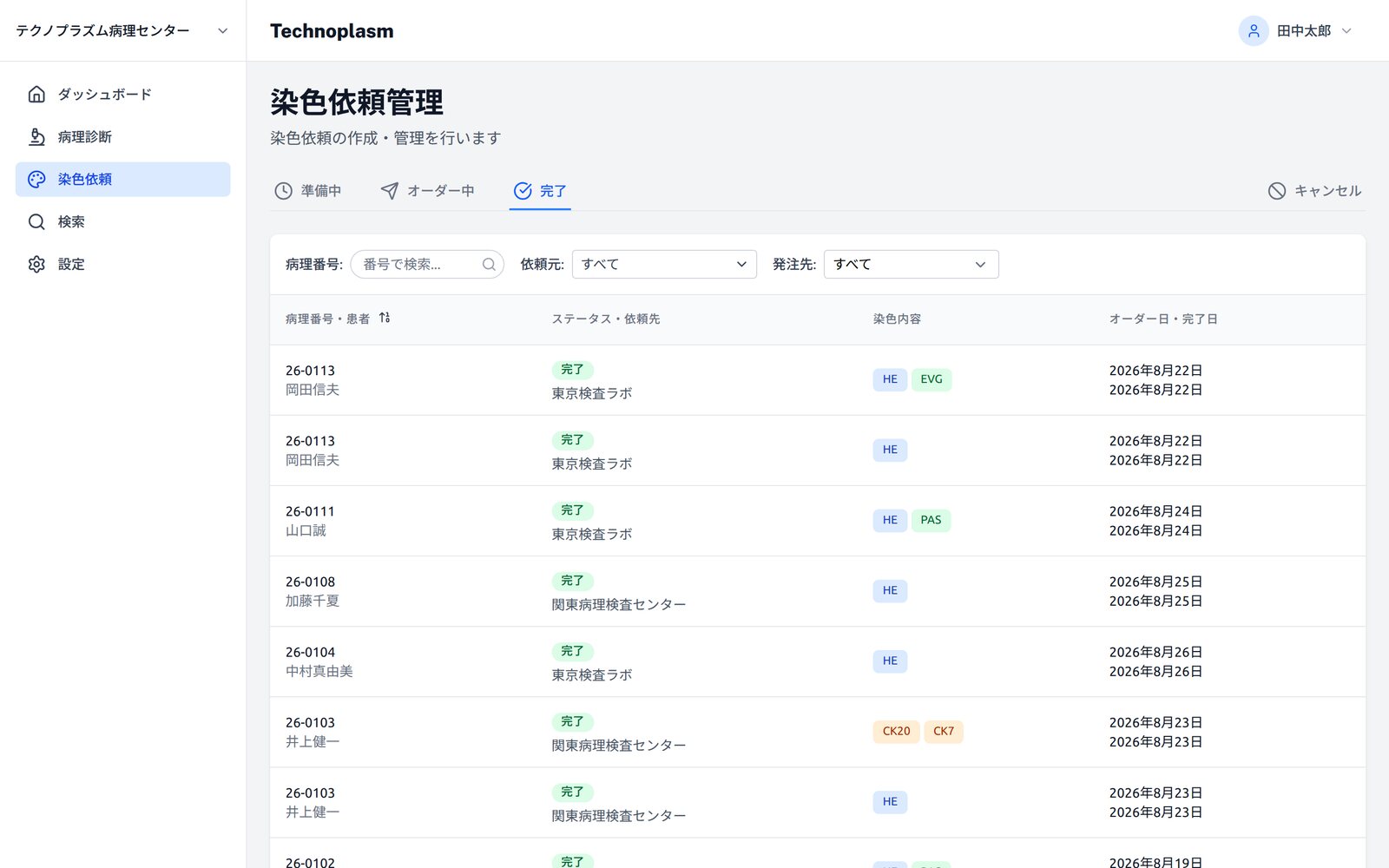This screenshot has width=1389, height=868.
Task: Click the 2026年8月25日 order date
Action: [1155, 582]
